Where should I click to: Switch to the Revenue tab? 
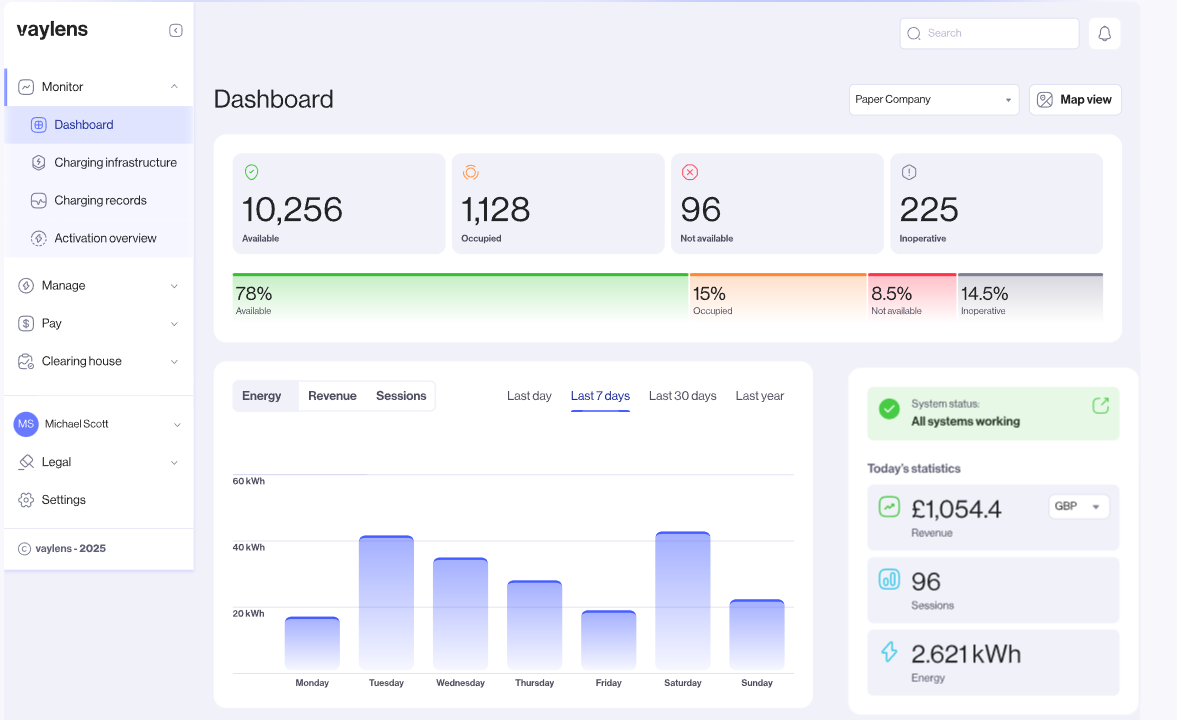pos(332,396)
